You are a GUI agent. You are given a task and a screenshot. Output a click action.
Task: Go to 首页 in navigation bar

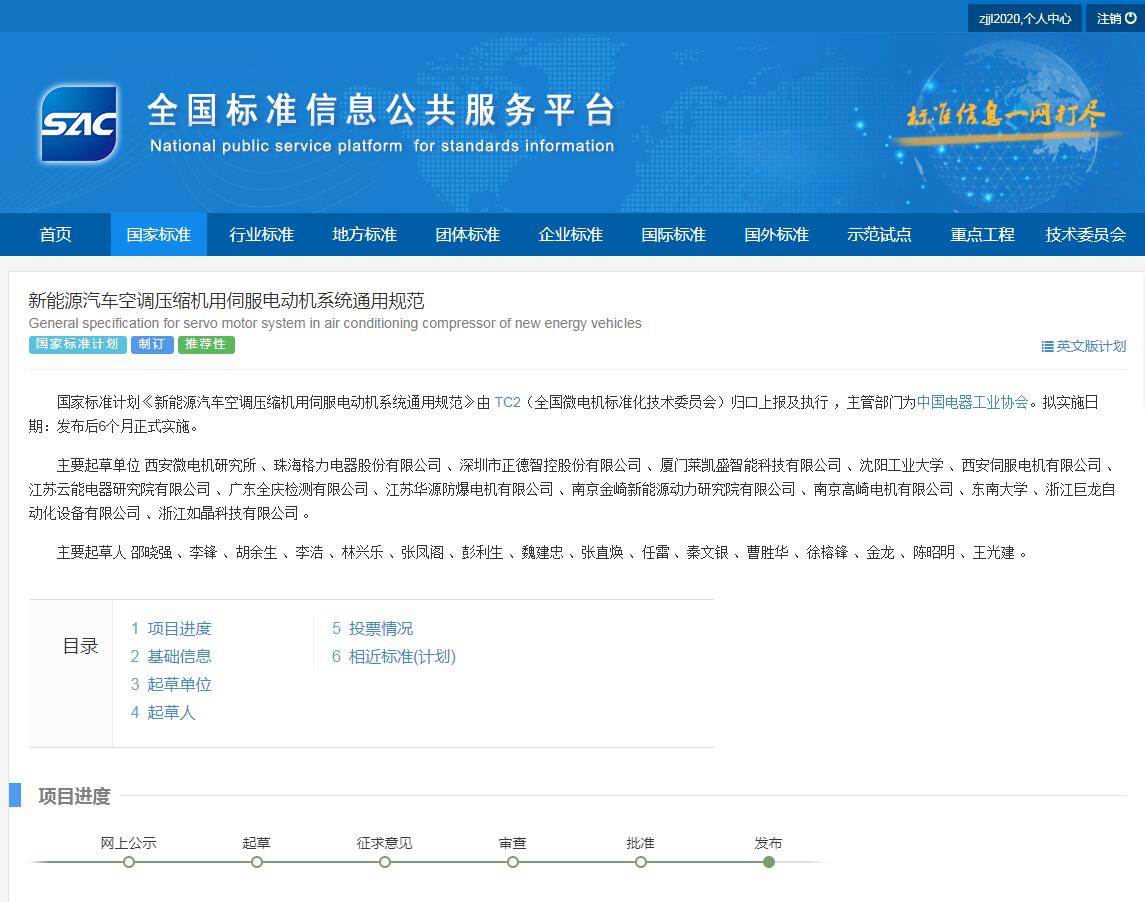click(x=56, y=235)
